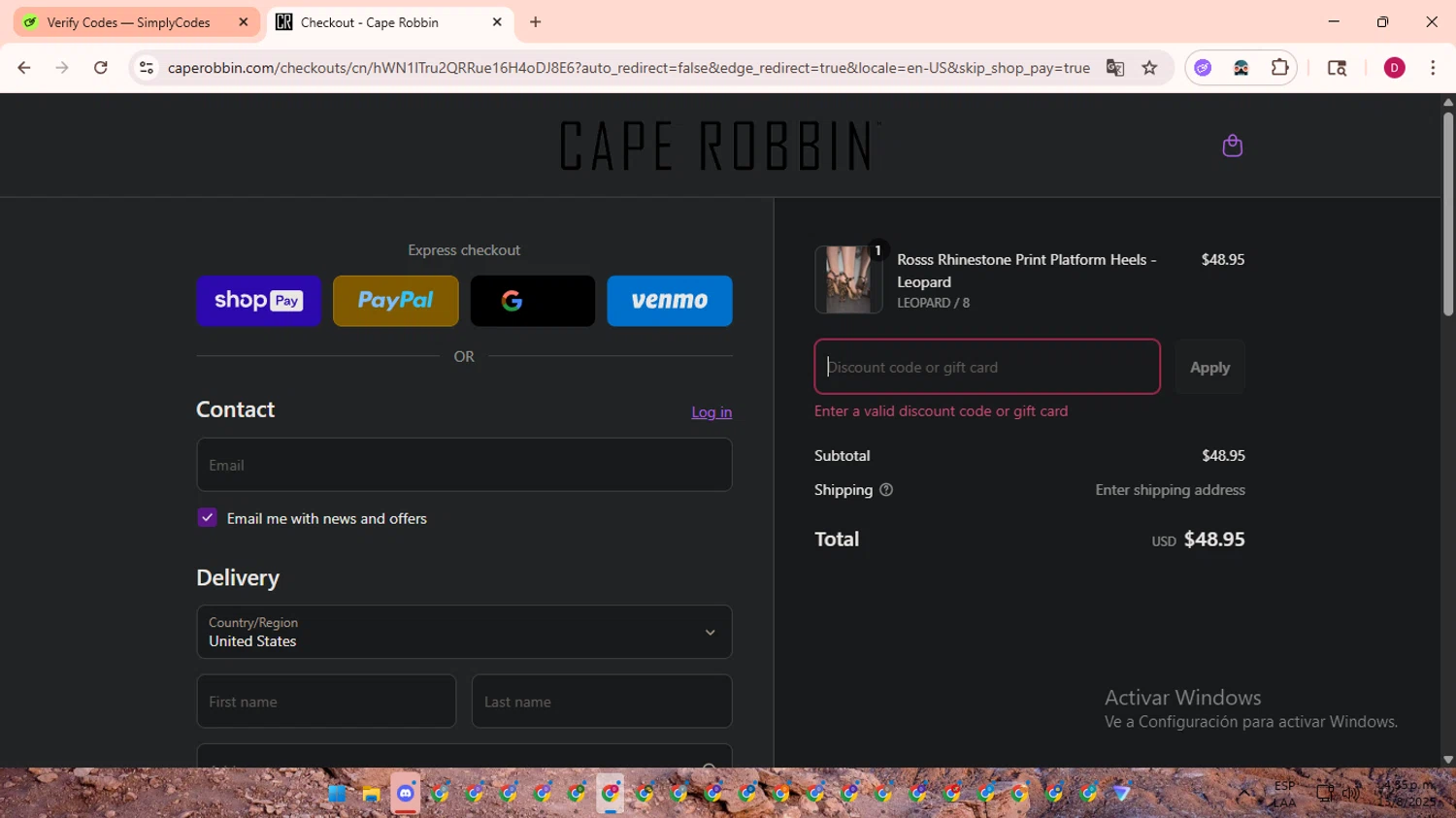Toggle Email me with news and offers
Screen dimensions: 1456x818
tap(207, 518)
